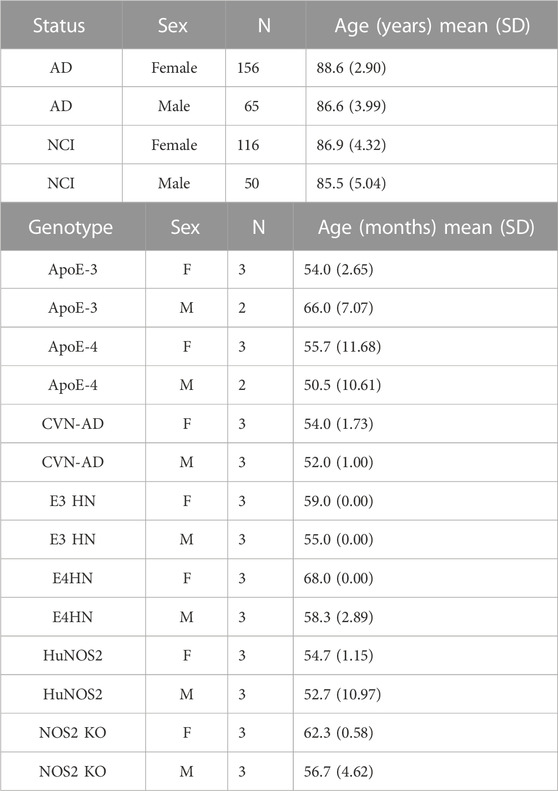Click the Age (years) mean (SD) header

432,26
